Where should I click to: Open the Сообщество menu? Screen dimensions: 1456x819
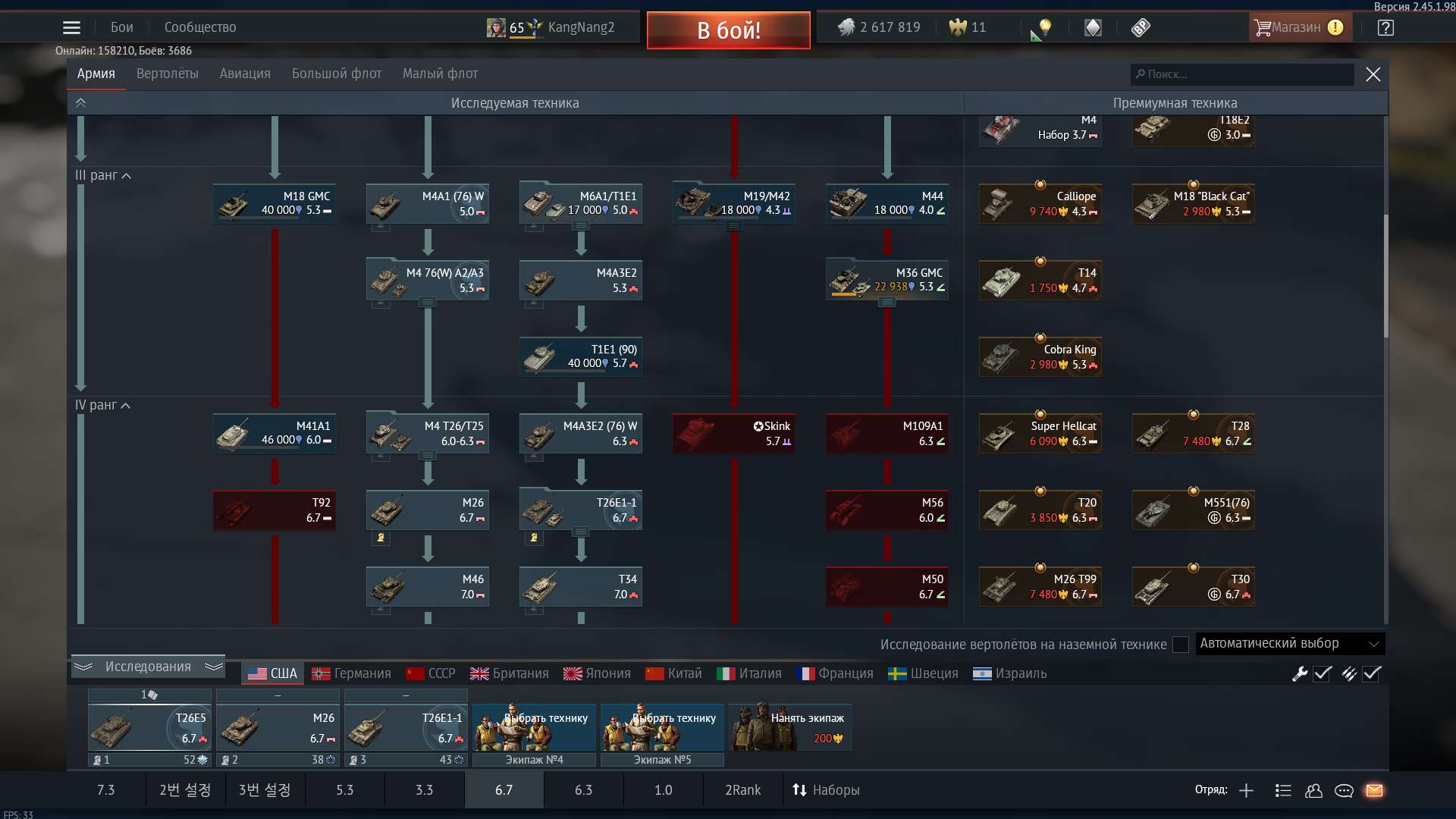(200, 27)
